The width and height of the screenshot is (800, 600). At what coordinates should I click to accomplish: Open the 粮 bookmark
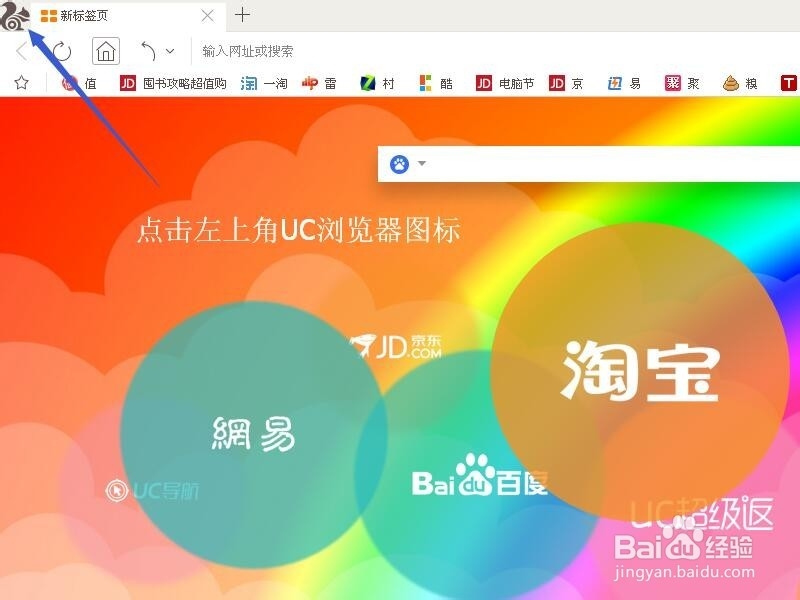tap(740, 83)
